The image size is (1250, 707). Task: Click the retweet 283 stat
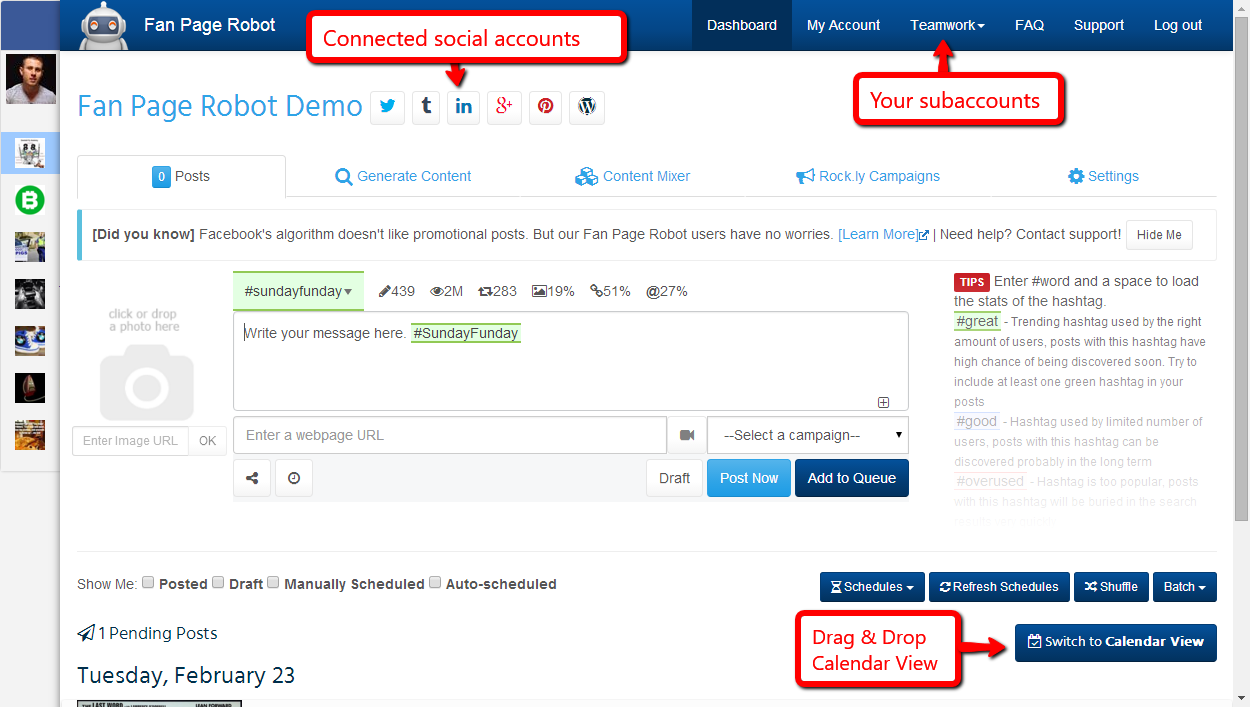tap(498, 291)
